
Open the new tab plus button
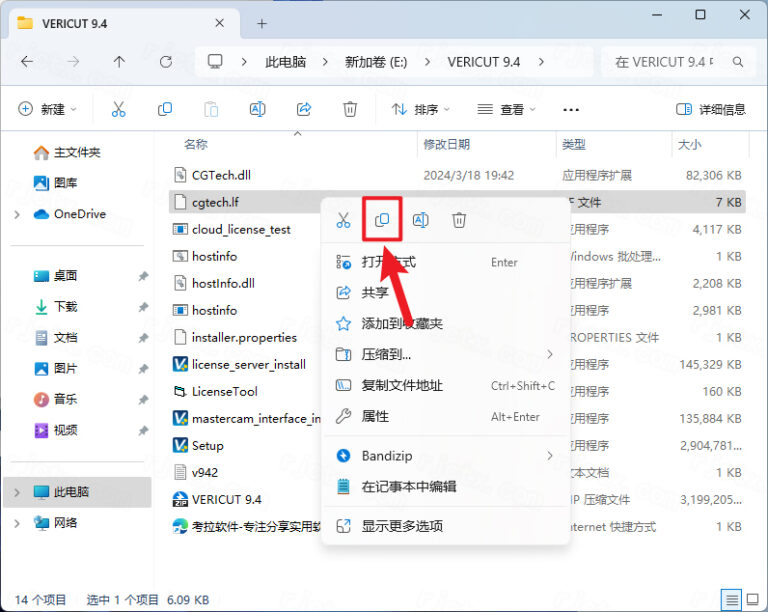[262, 23]
